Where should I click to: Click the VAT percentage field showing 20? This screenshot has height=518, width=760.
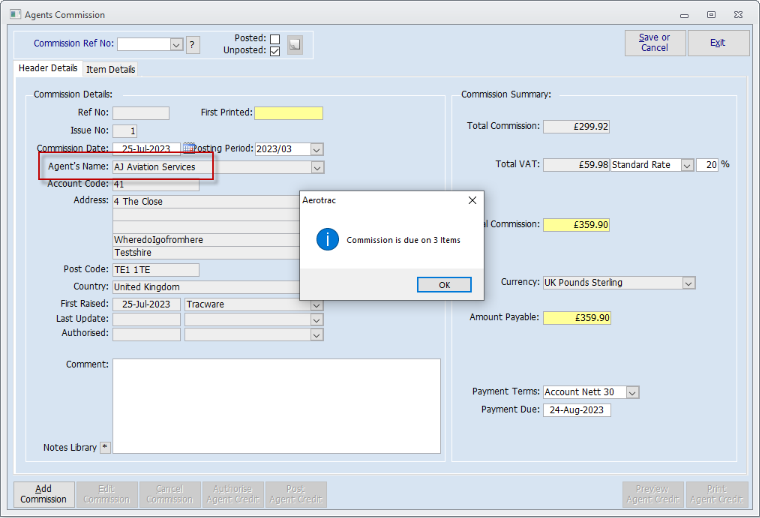click(707, 165)
